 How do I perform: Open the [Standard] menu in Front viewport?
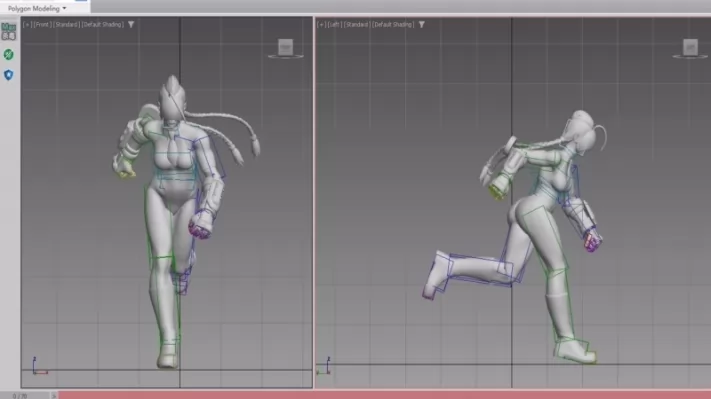(66, 24)
